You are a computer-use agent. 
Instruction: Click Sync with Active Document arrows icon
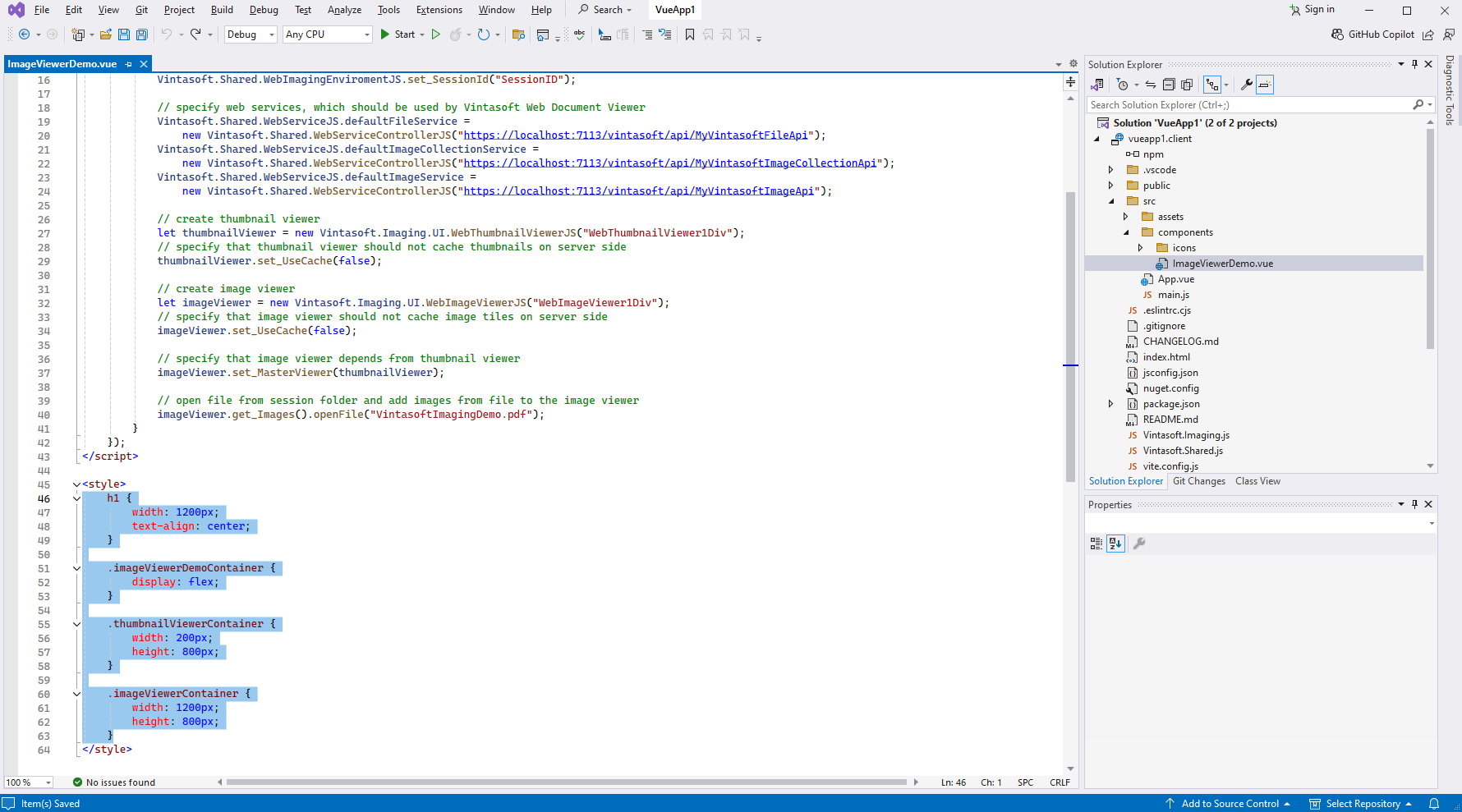coord(1151,85)
